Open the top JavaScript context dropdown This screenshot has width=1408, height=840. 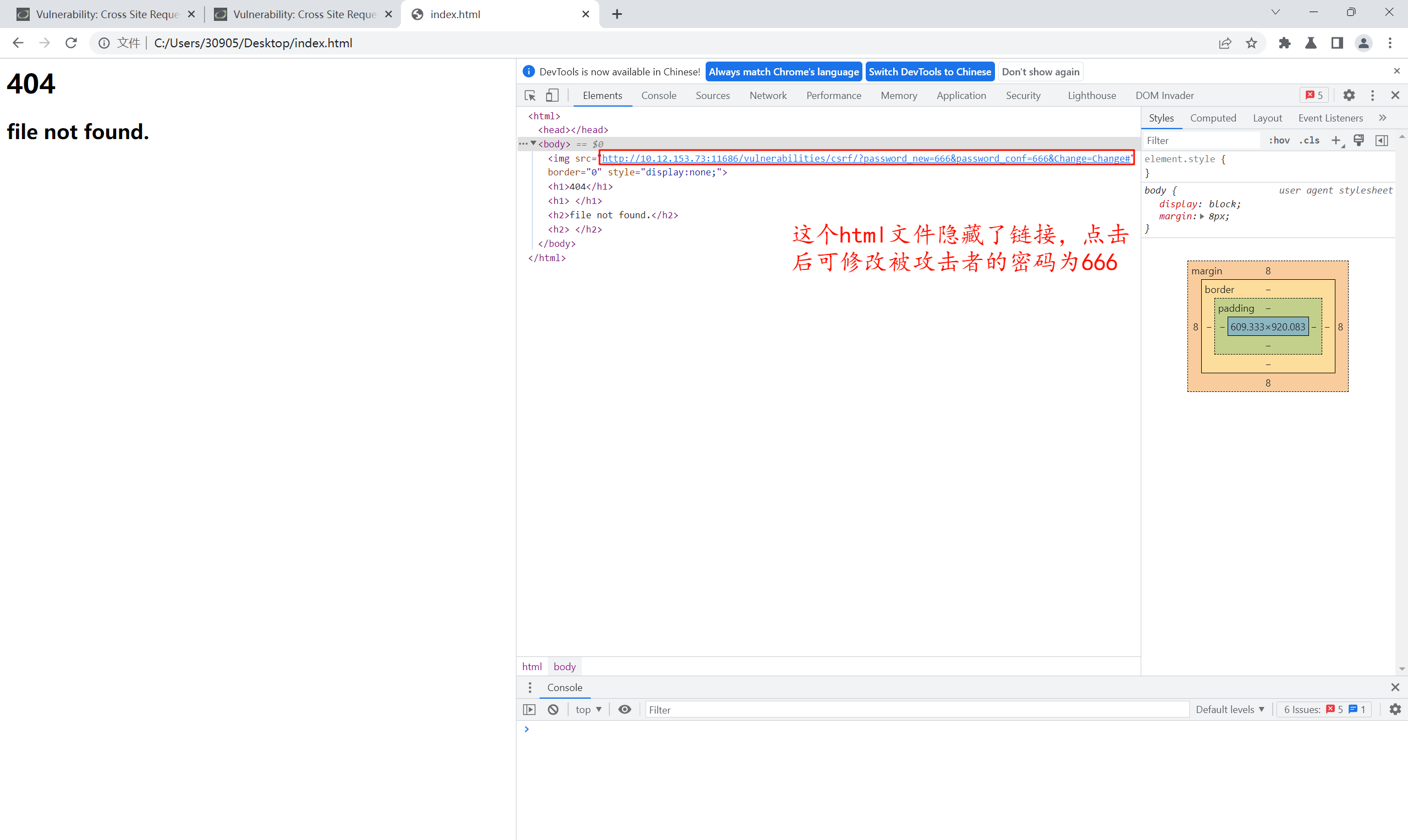(588, 709)
